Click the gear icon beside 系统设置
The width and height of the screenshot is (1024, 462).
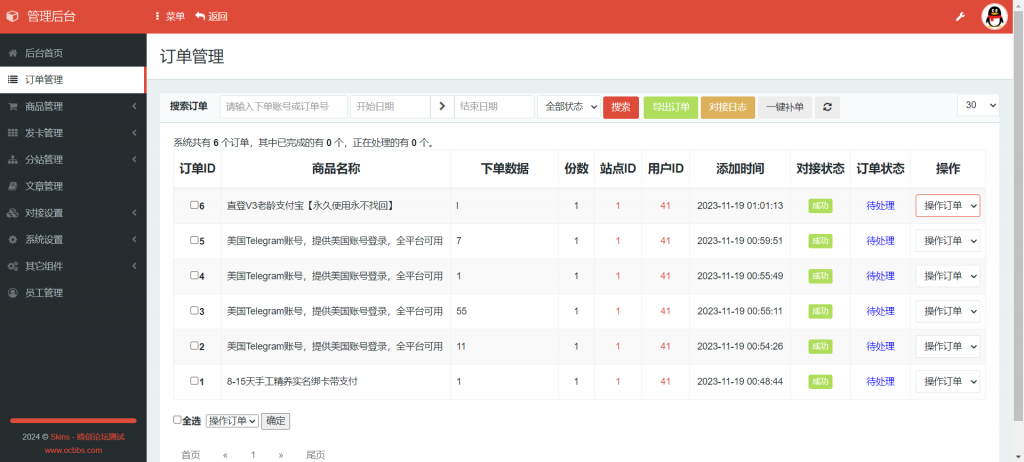(x=12, y=240)
